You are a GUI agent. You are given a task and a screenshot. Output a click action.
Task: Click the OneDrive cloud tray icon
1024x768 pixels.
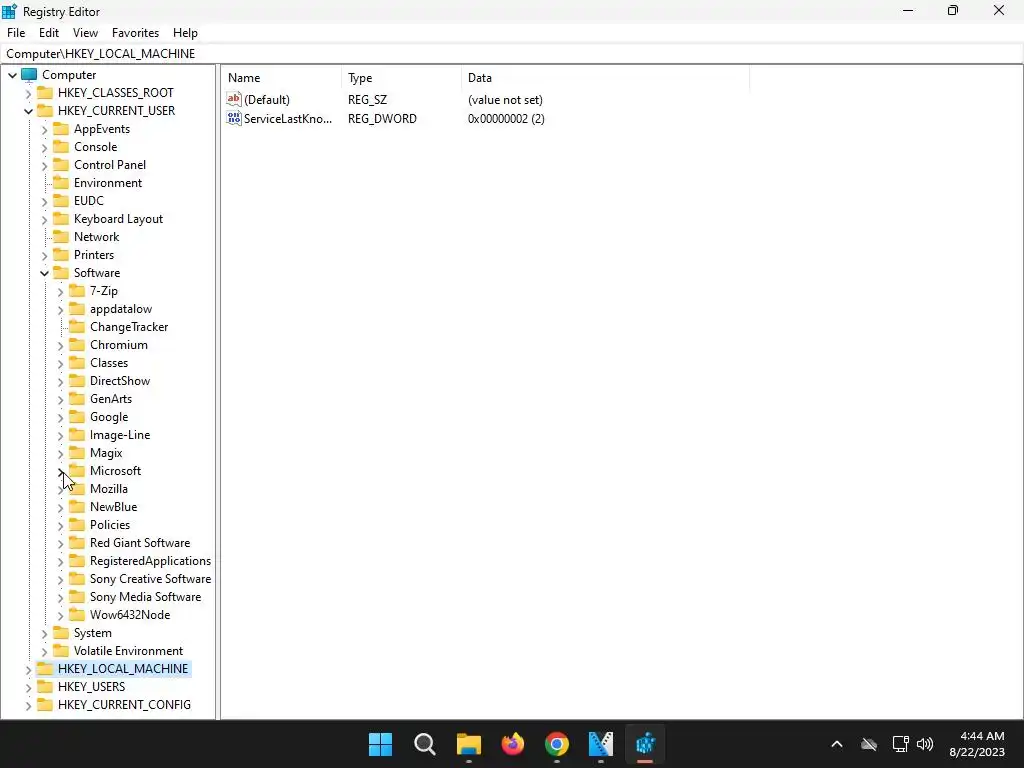869,744
